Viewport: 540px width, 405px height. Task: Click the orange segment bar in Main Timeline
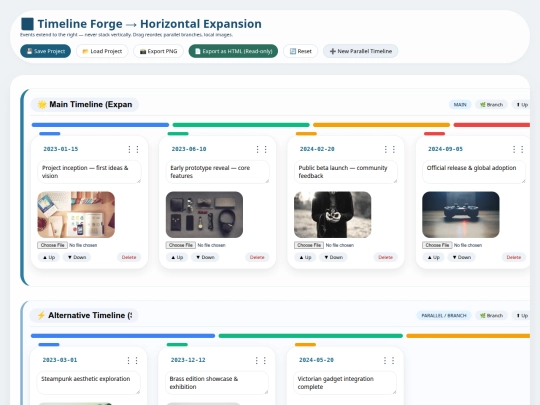click(382, 125)
